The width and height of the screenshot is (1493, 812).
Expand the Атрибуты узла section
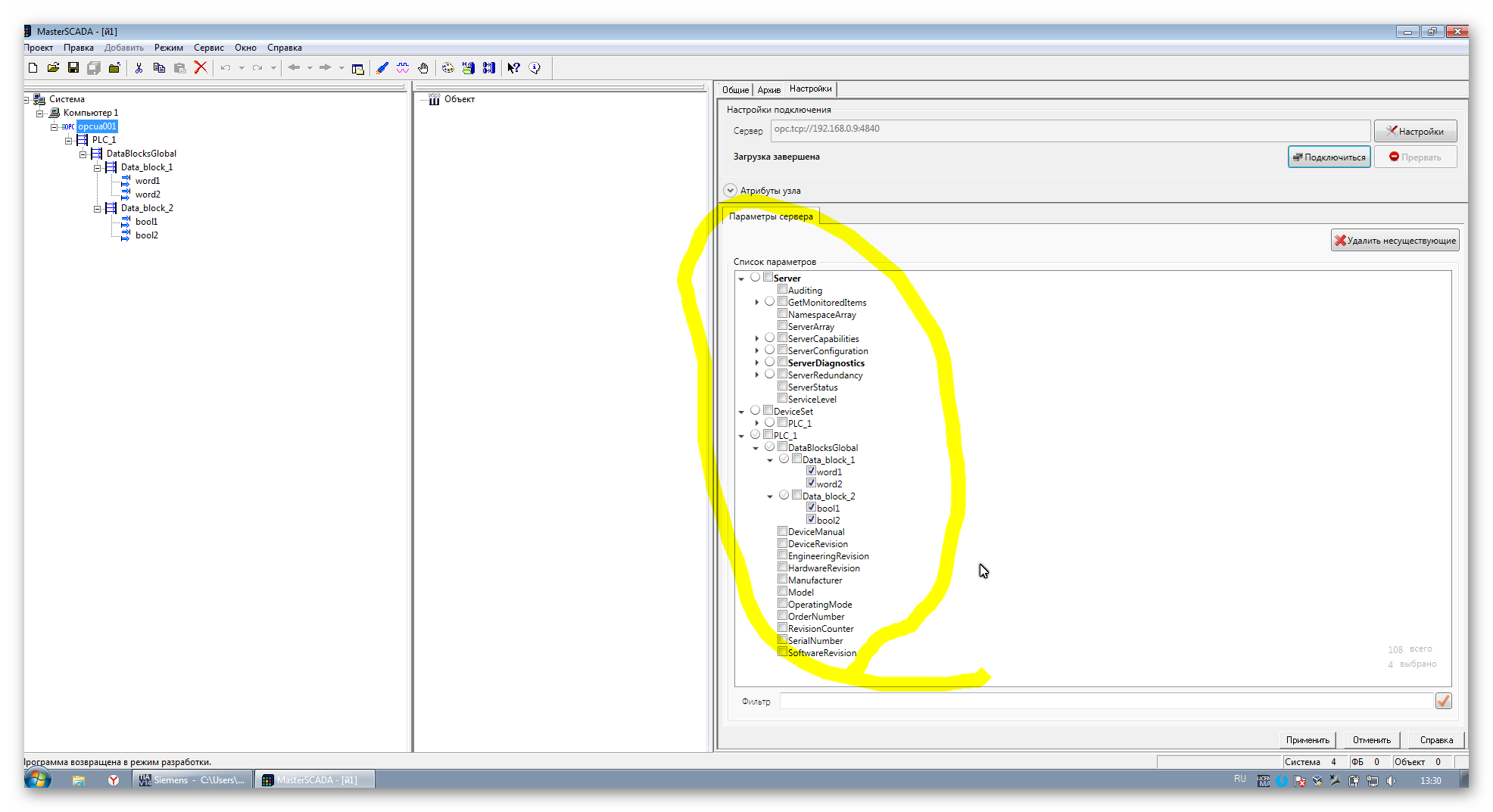(x=730, y=191)
